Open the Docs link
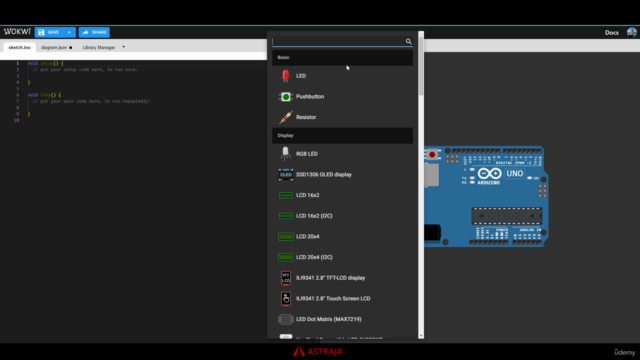 611,33
